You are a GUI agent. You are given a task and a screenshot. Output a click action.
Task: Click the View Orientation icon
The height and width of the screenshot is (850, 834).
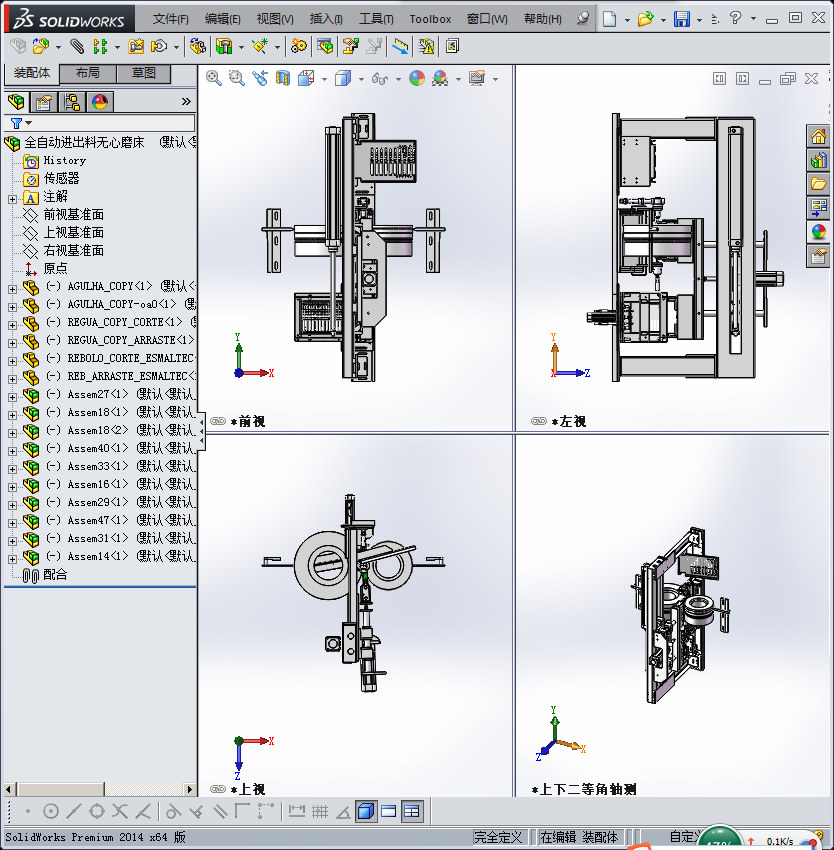[306, 79]
